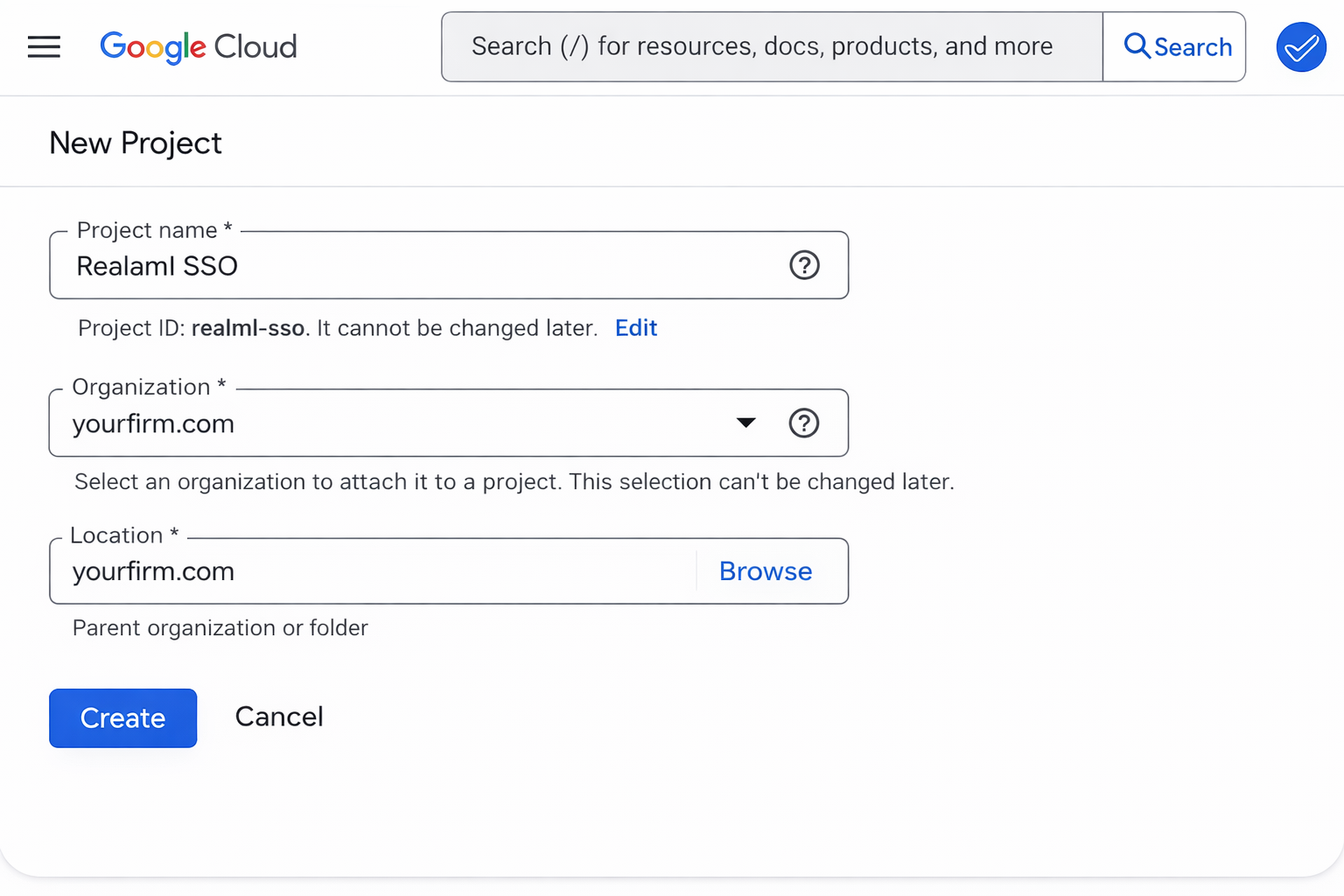Image resolution: width=1344 pixels, height=896 pixels.
Task: Click the magnifying glass search icon
Action: pos(1137,45)
